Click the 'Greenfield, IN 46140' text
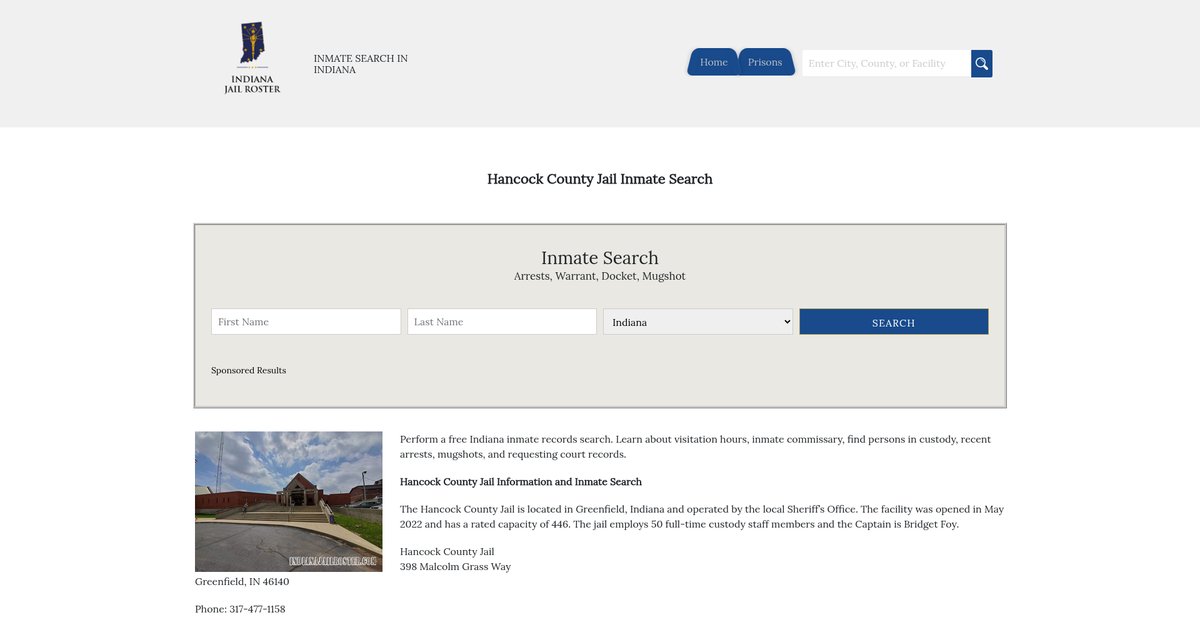 point(242,582)
